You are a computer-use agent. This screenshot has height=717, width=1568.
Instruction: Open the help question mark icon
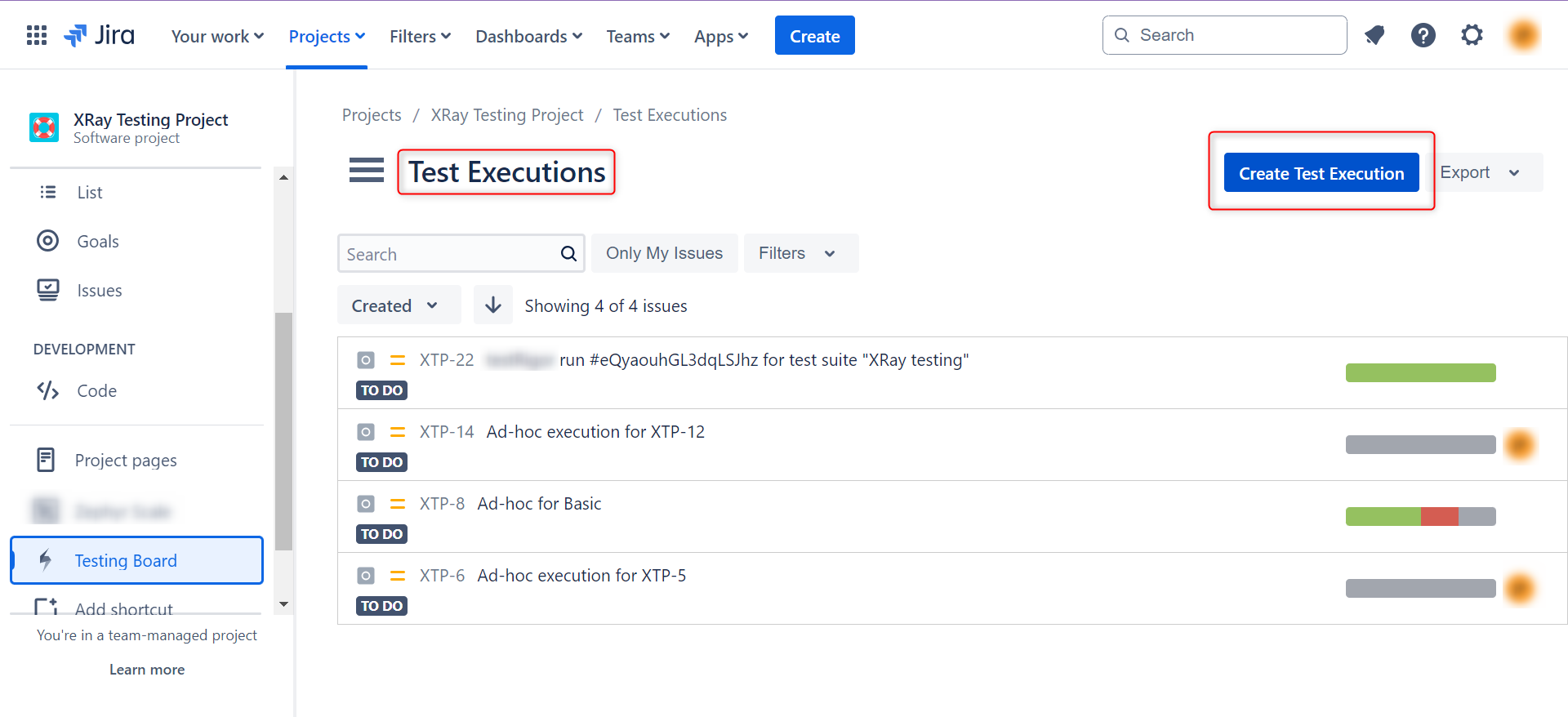coord(1423,35)
